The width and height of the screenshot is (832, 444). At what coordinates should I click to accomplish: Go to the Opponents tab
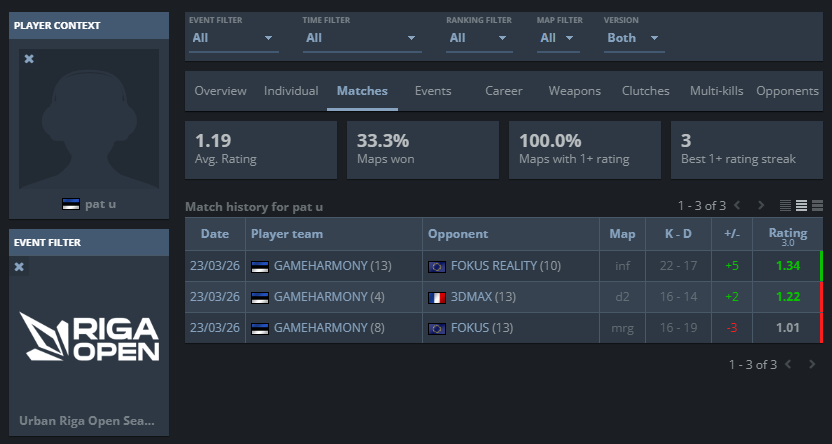point(787,91)
